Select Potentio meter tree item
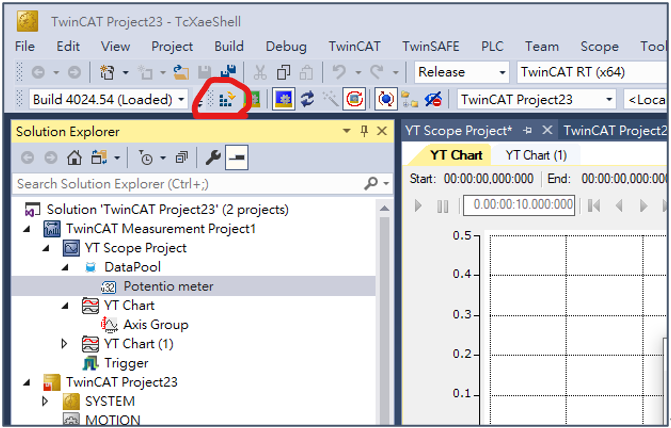 pyautogui.click(x=168, y=286)
